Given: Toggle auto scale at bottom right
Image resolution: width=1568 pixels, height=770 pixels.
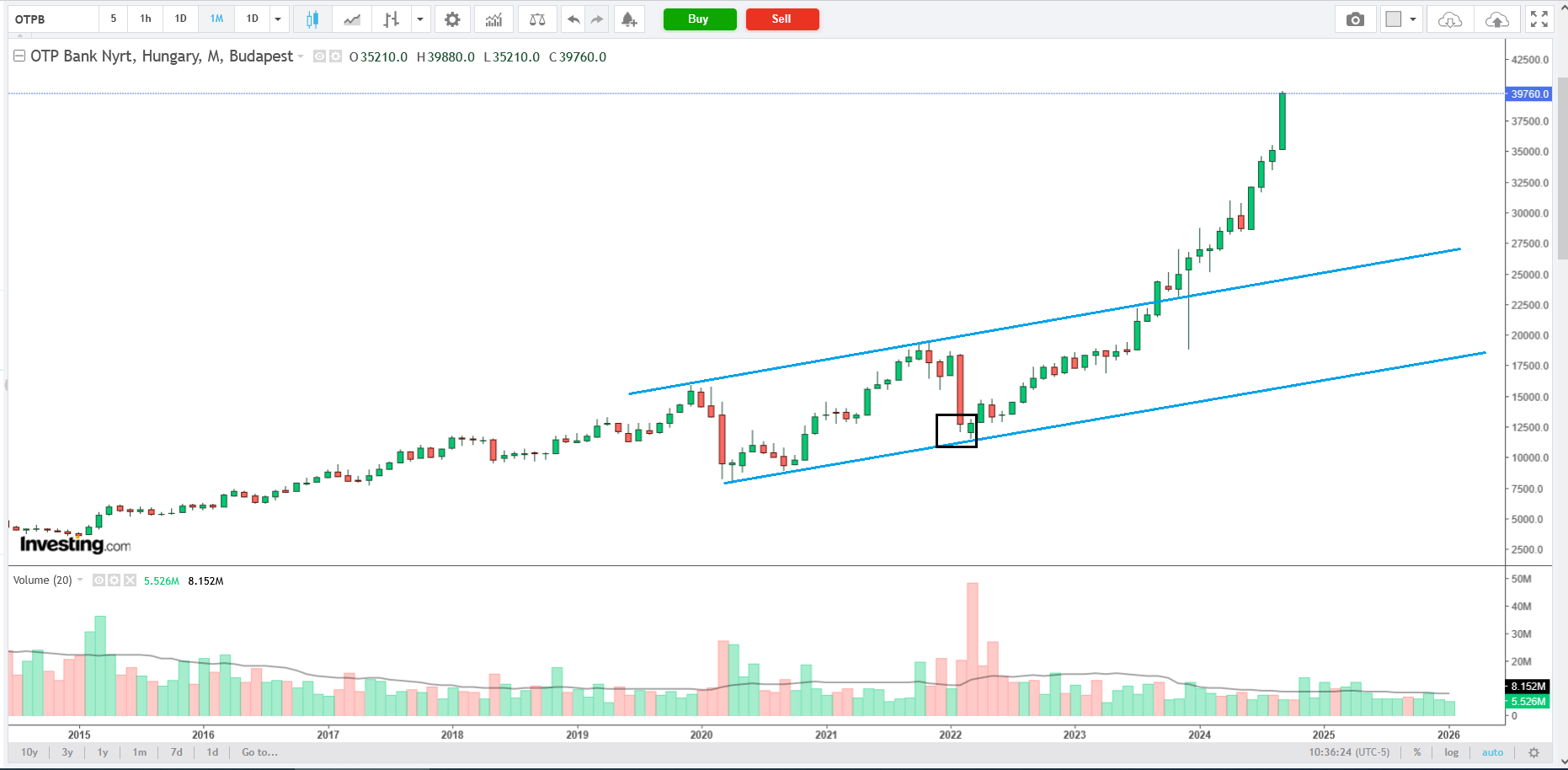Looking at the screenshot, I should point(1492,752).
